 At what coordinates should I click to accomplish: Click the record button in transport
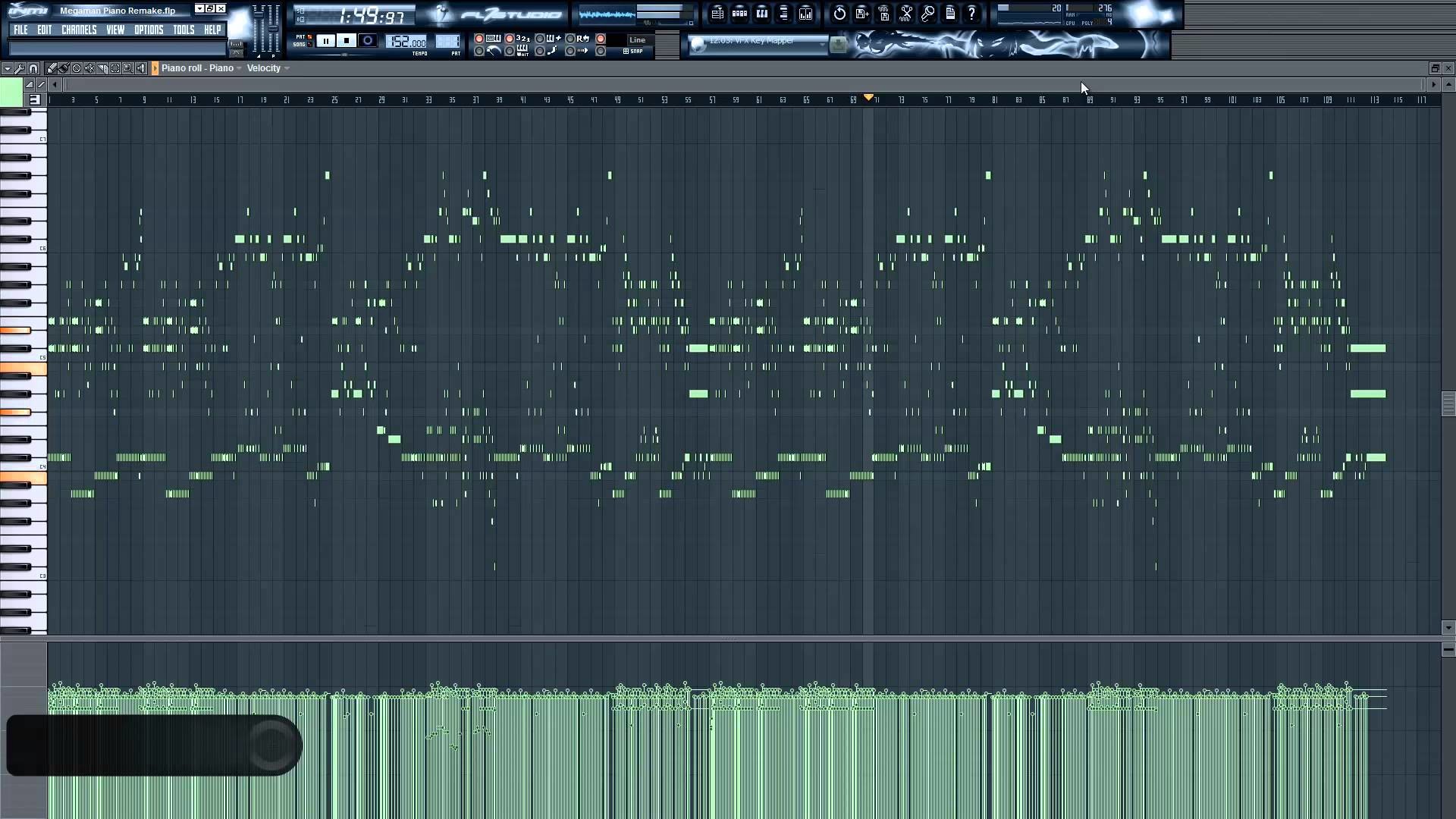pyautogui.click(x=368, y=40)
